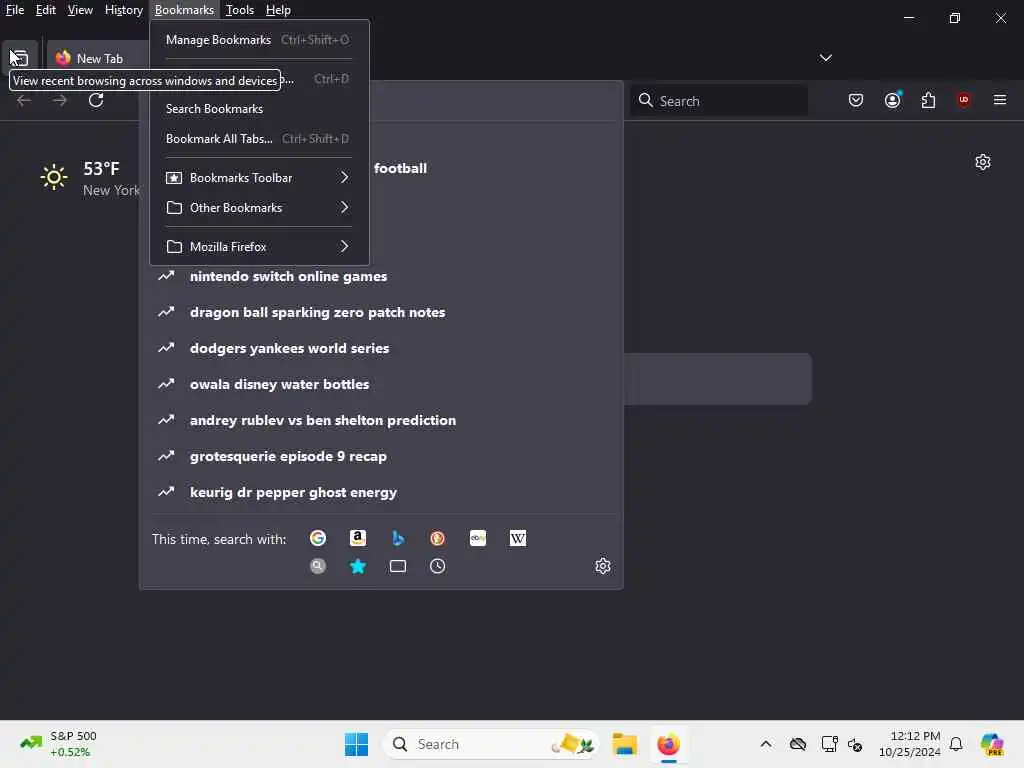
Task: Click the toolbar Search field
Action: tap(718, 101)
